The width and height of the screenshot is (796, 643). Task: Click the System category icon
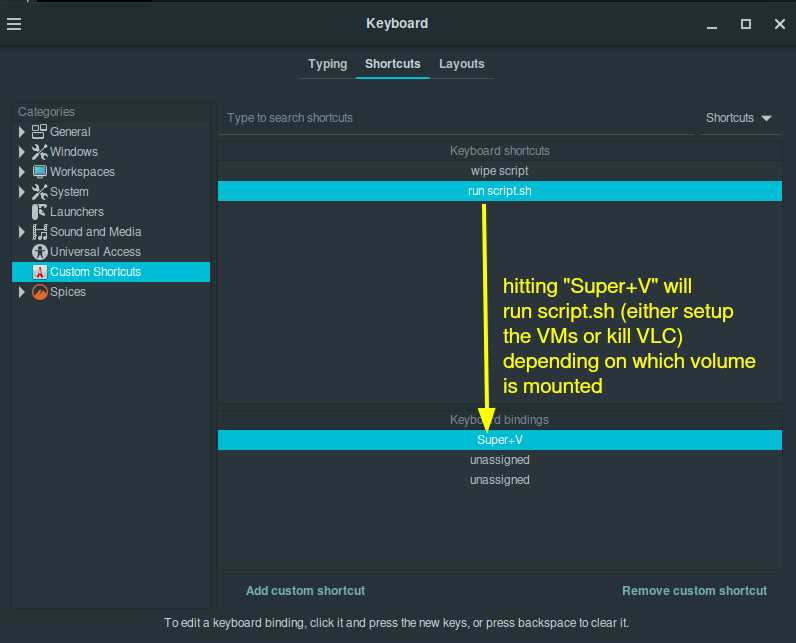click(x=39, y=192)
